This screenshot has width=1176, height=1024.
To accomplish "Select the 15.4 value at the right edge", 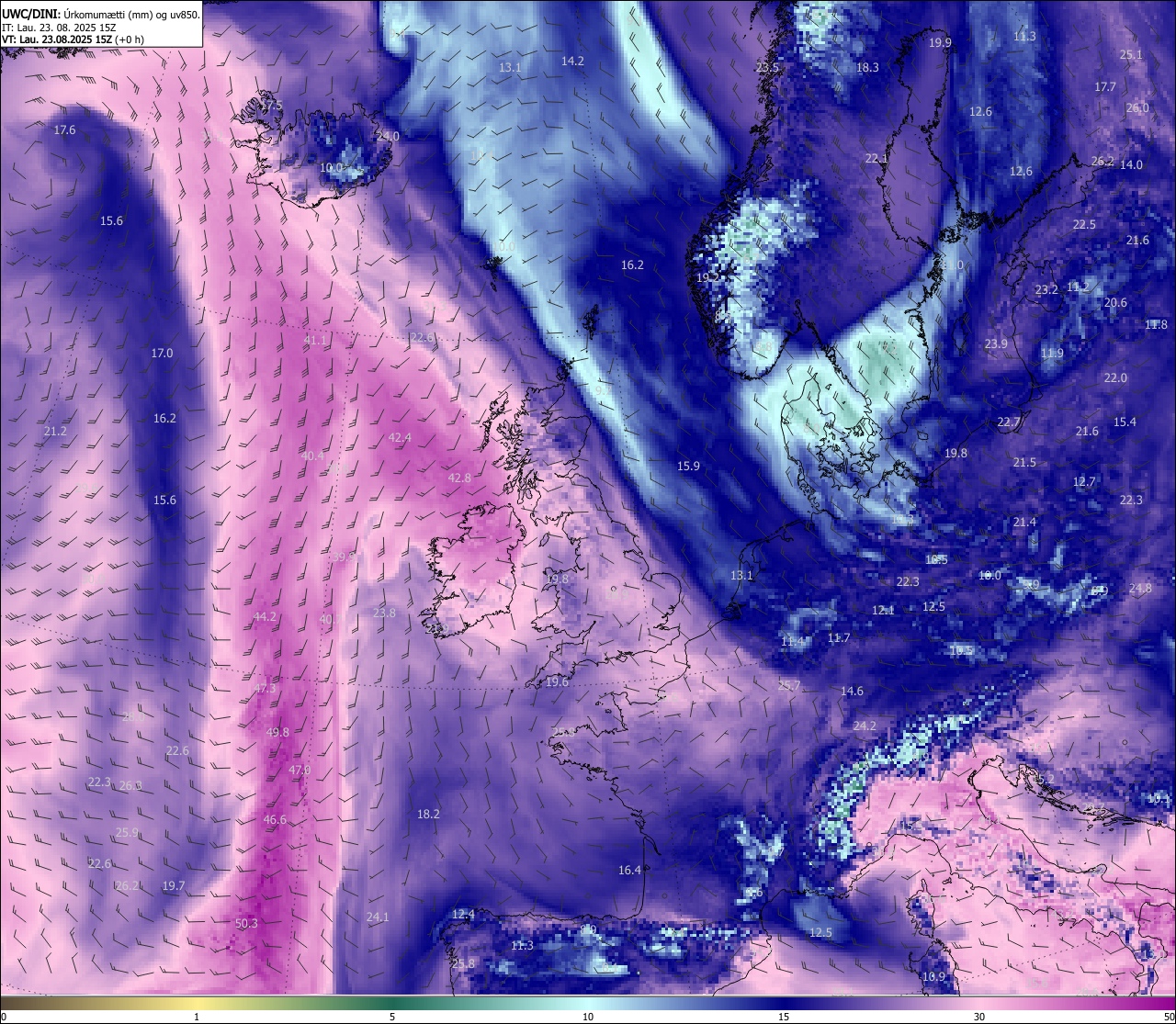I will tap(1125, 422).
